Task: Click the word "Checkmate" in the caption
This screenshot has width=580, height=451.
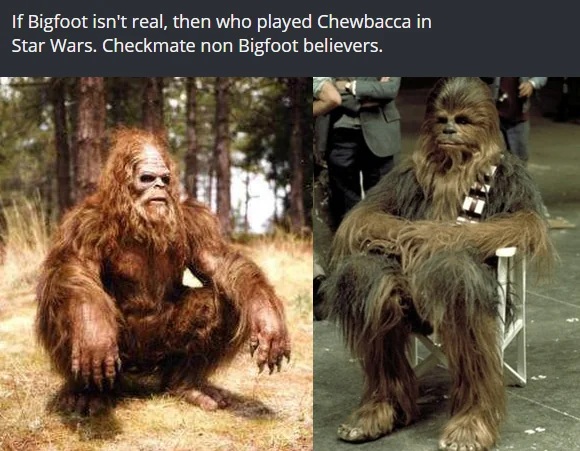Action: tap(148, 46)
